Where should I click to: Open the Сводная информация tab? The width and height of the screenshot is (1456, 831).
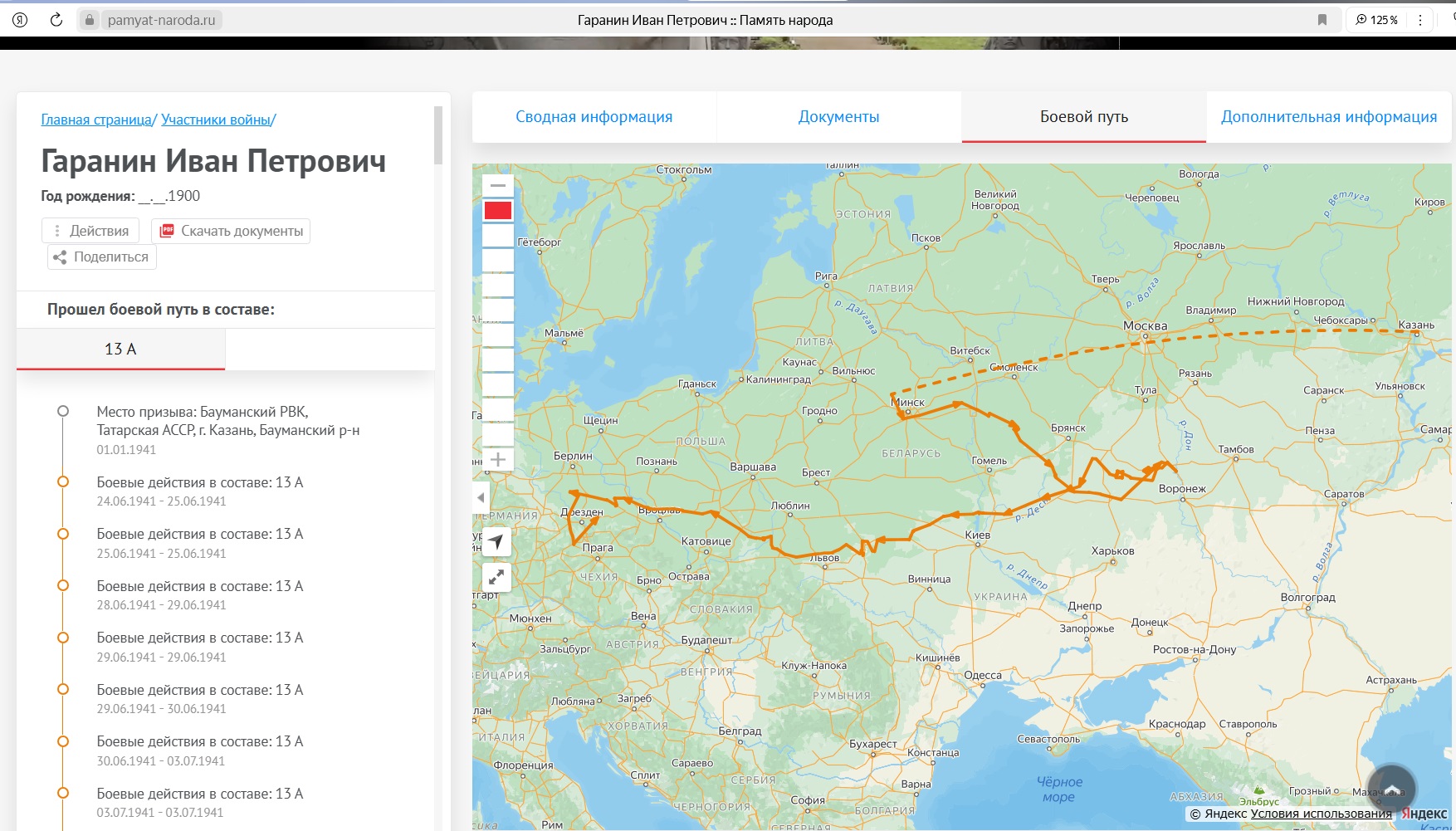594,117
